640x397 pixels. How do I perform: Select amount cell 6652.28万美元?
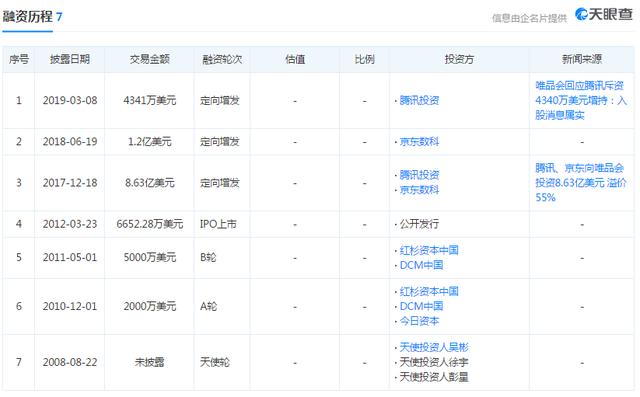coord(150,224)
